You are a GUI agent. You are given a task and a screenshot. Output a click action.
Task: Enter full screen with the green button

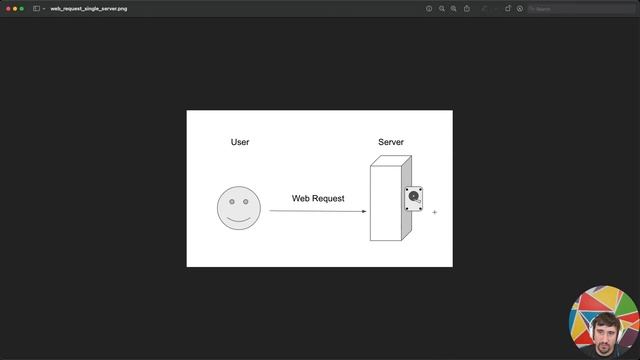coord(22,9)
